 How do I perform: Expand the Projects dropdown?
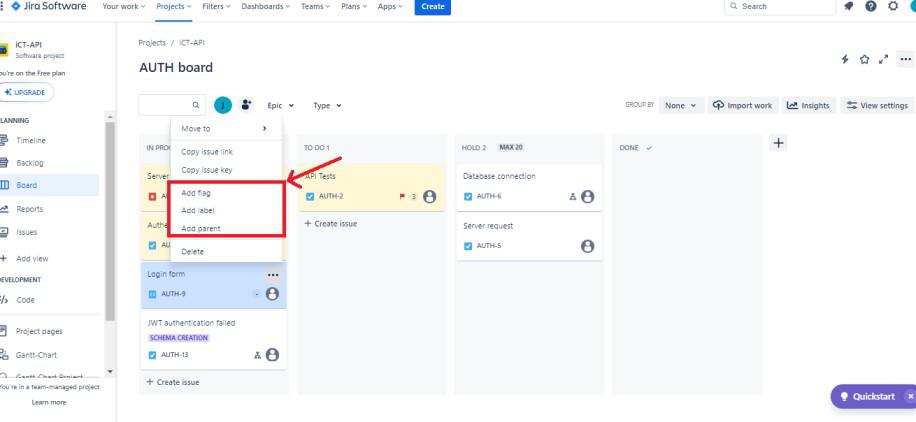(174, 6)
